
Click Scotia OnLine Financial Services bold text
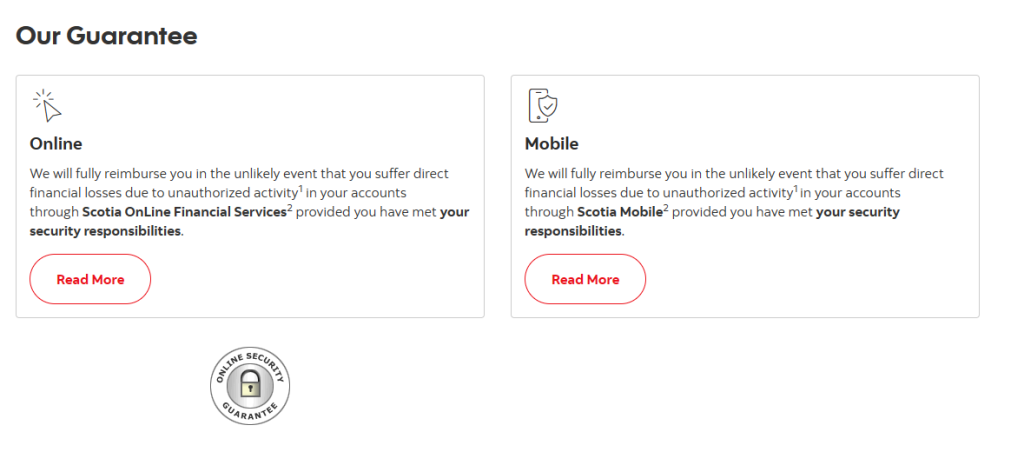[184, 212]
